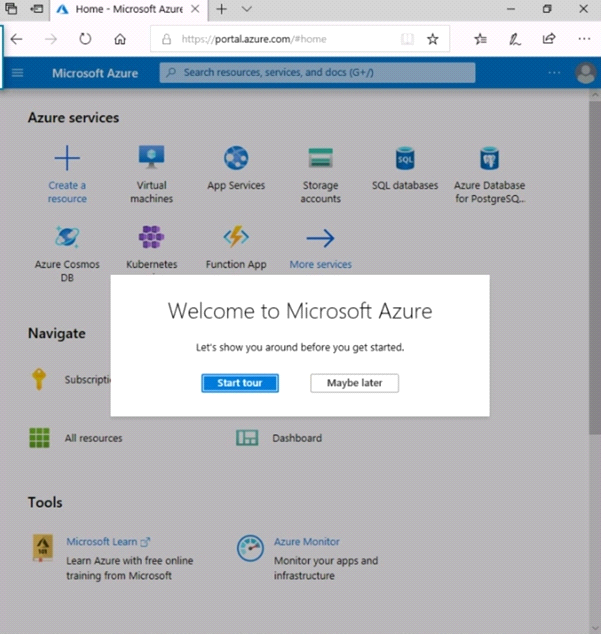Open All resources grid icon
This screenshot has width=601, height=634.
(x=40, y=438)
